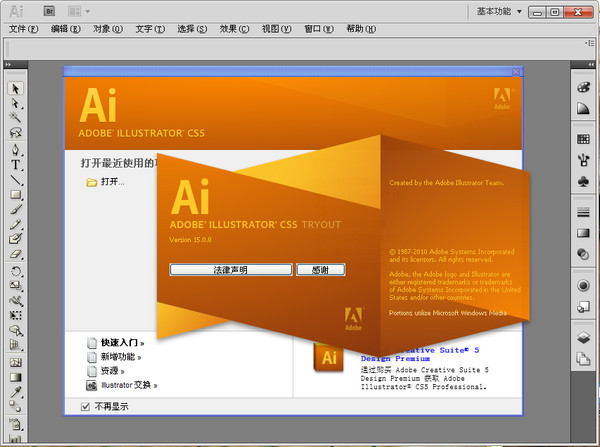Screen dimensions: 600x447
Task: Click the 感谢 credits button
Action: 320,270
